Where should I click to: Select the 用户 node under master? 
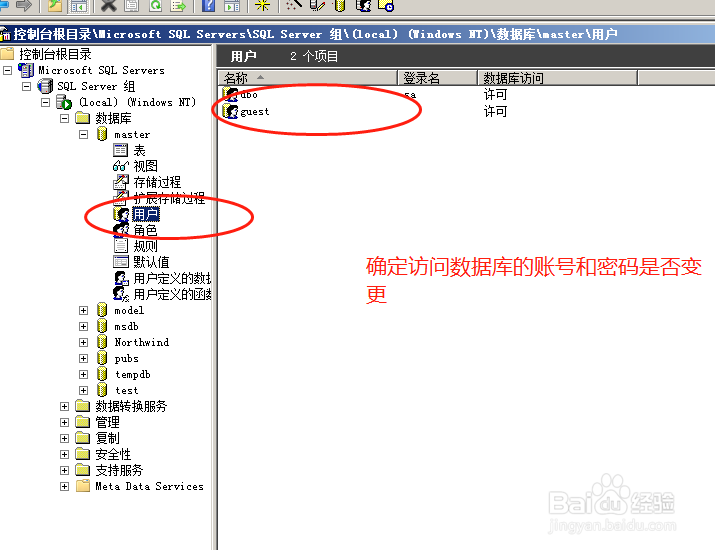pos(145,214)
